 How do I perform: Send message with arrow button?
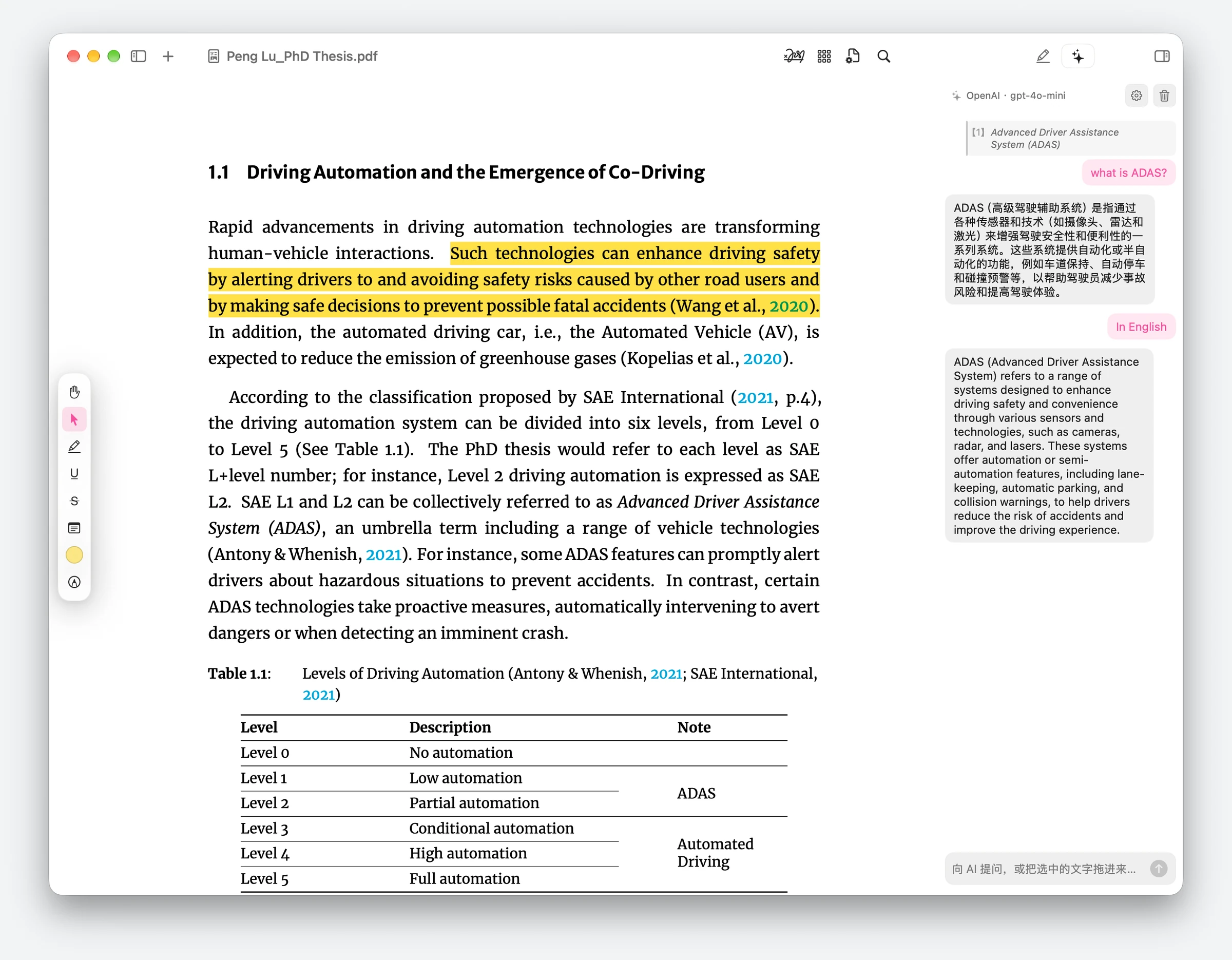[1159, 869]
